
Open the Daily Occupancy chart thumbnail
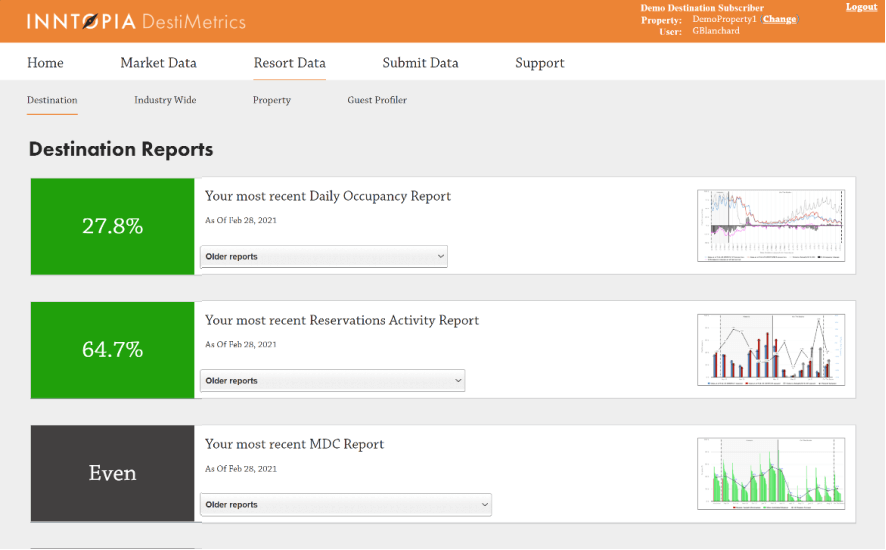771,226
